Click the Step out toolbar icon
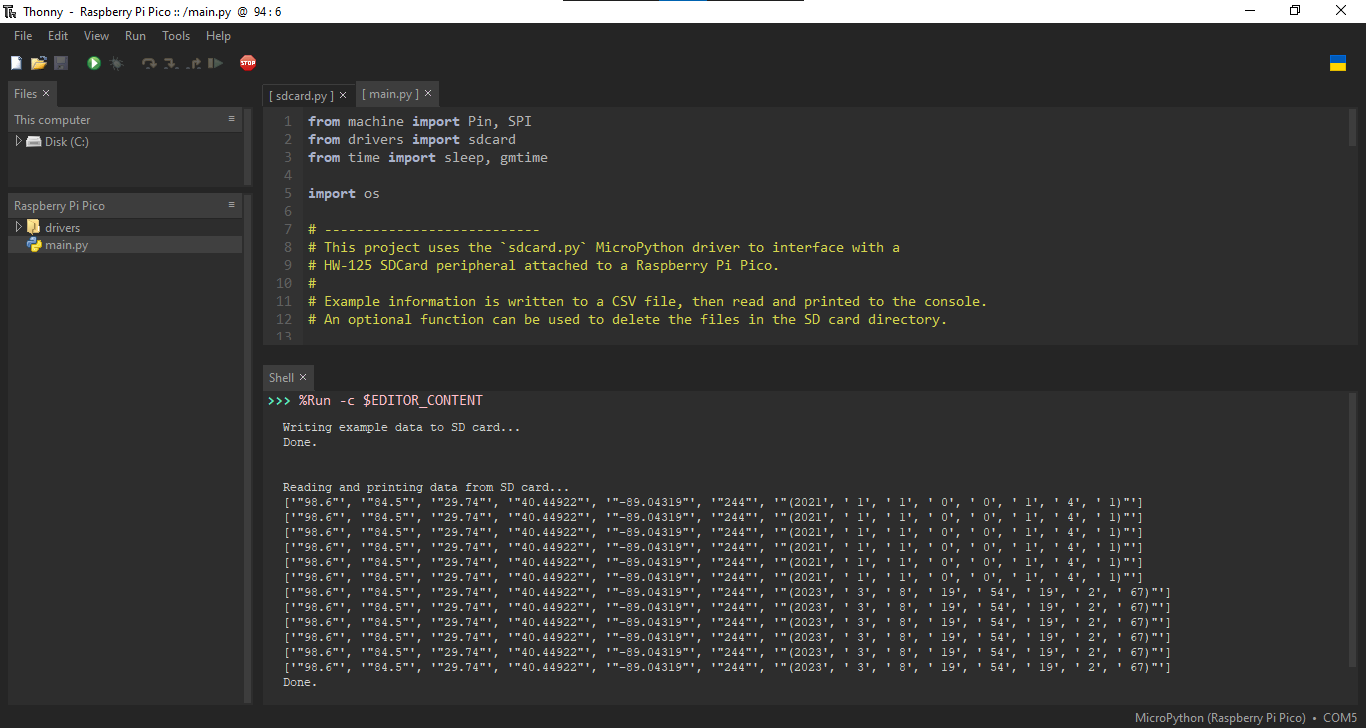Viewport: 1366px width, 728px height. tap(194, 63)
